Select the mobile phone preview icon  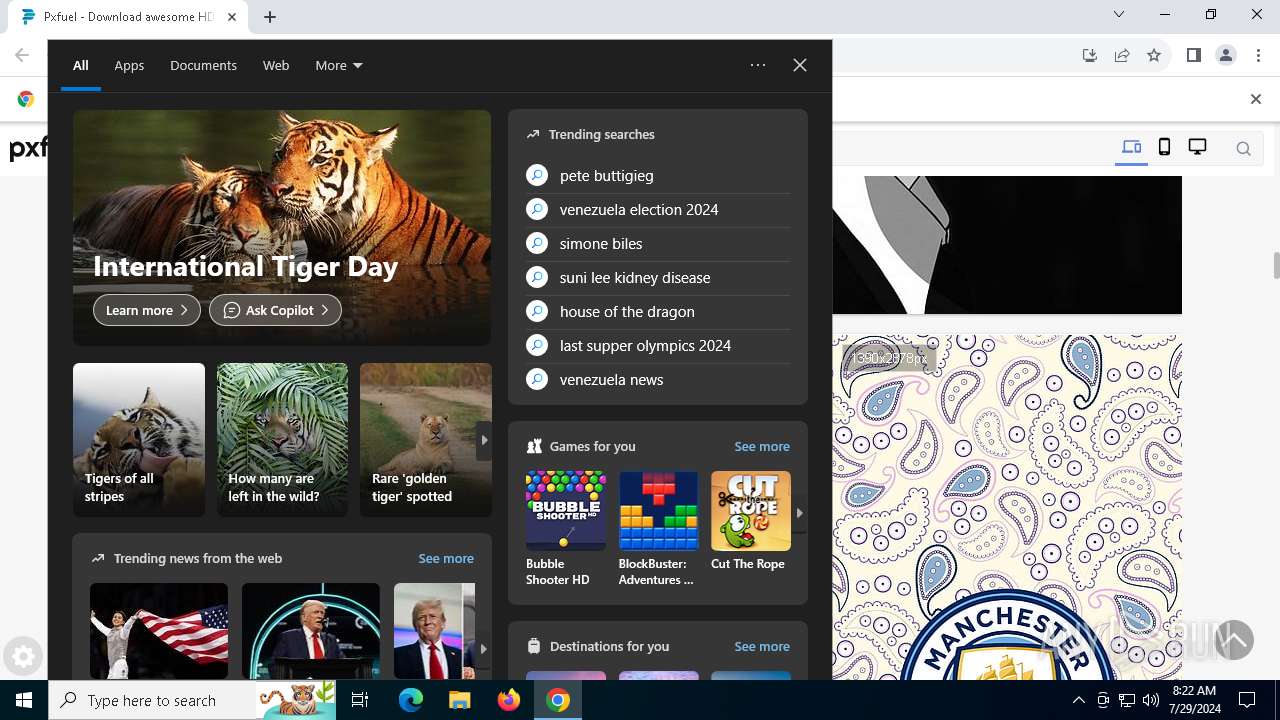click(1164, 148)
